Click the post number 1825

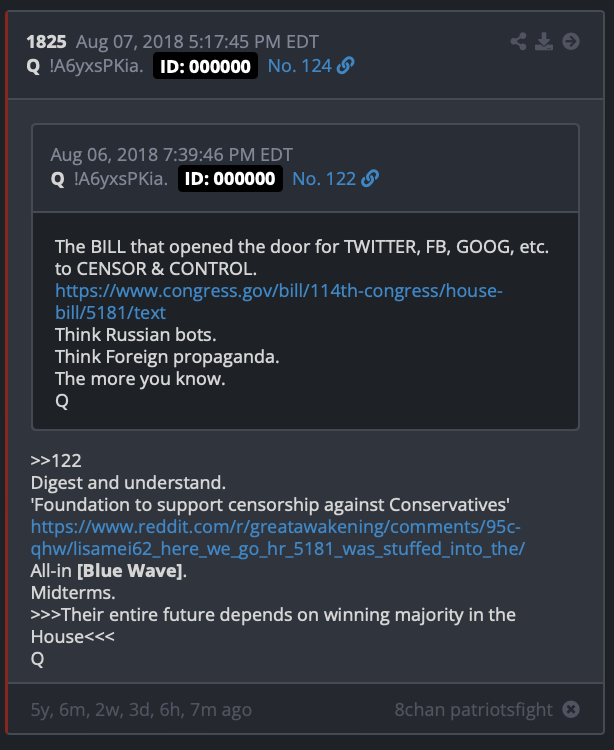tap(46, 42)
